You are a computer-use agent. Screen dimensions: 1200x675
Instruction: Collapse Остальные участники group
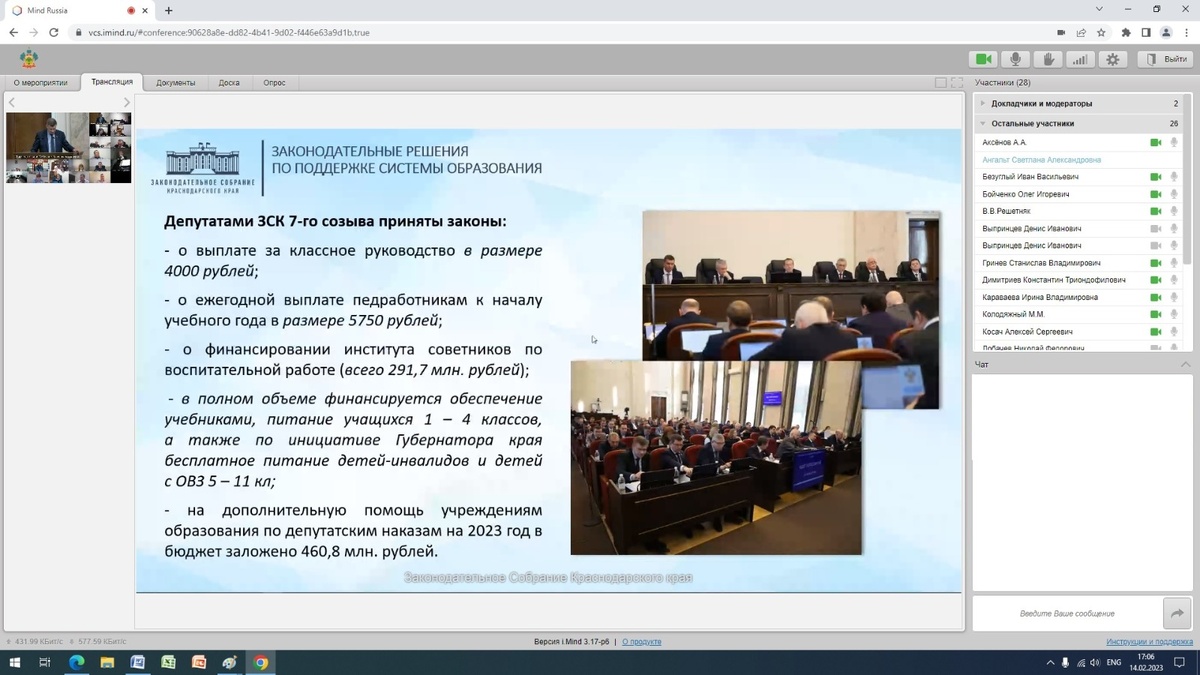click(983, 123)
